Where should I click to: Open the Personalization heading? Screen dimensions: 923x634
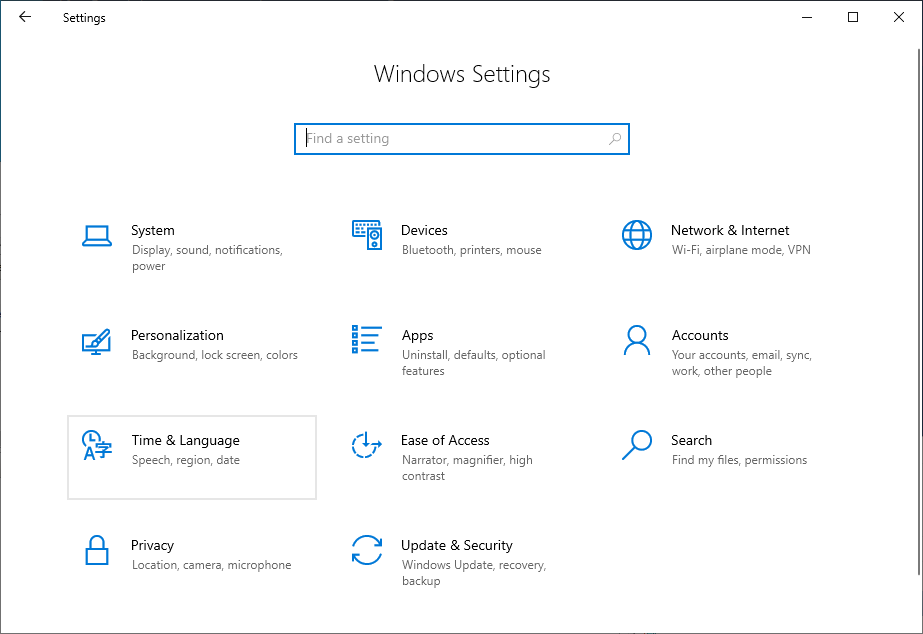pyautogui.click(x=177, y=335)
